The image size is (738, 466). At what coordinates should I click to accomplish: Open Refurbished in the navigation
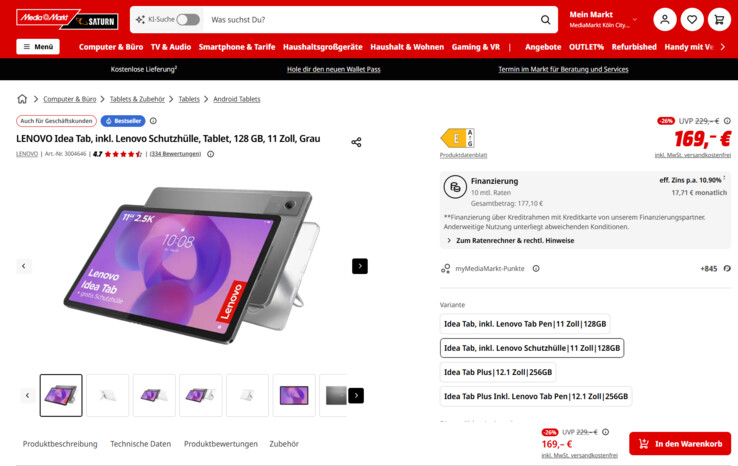pos(634,47)
